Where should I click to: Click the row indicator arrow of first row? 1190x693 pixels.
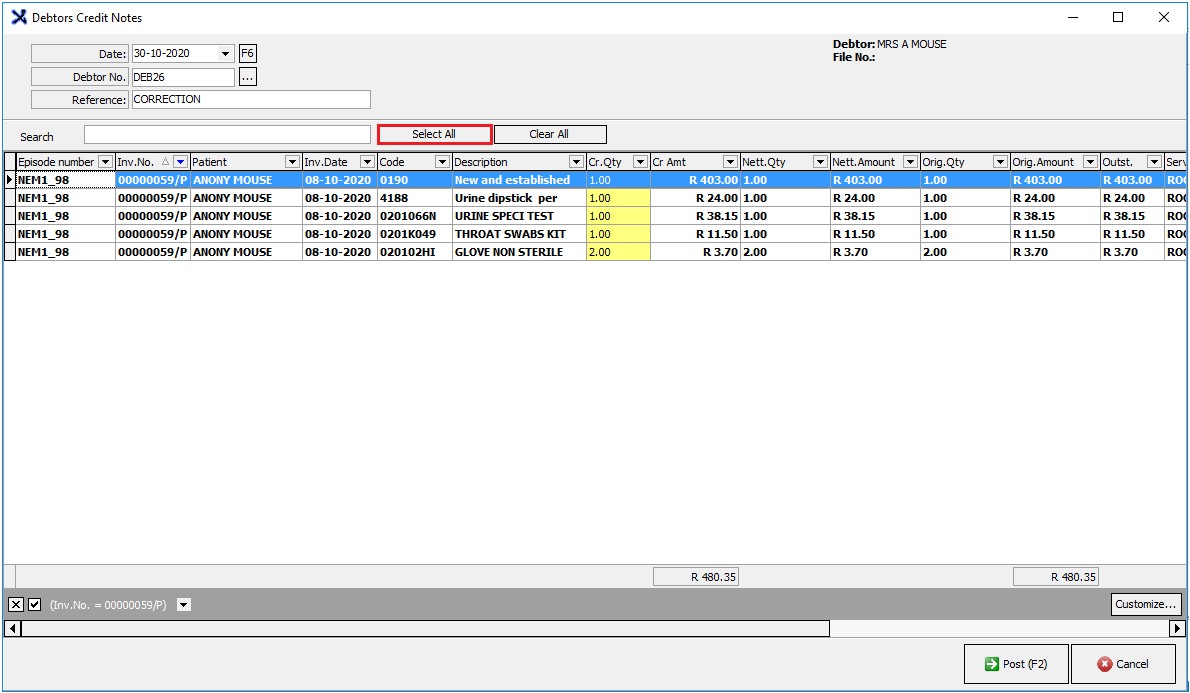(x=10, y=180)
